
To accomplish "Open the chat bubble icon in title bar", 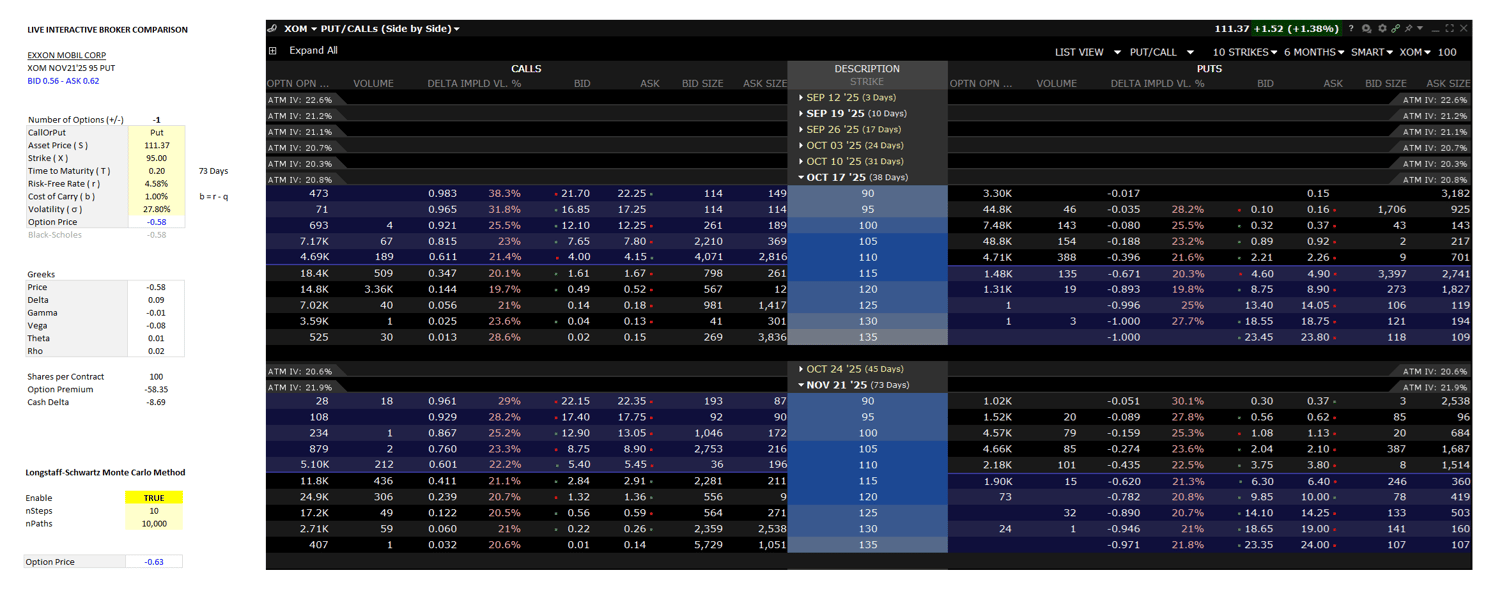I will (1367, 29).
